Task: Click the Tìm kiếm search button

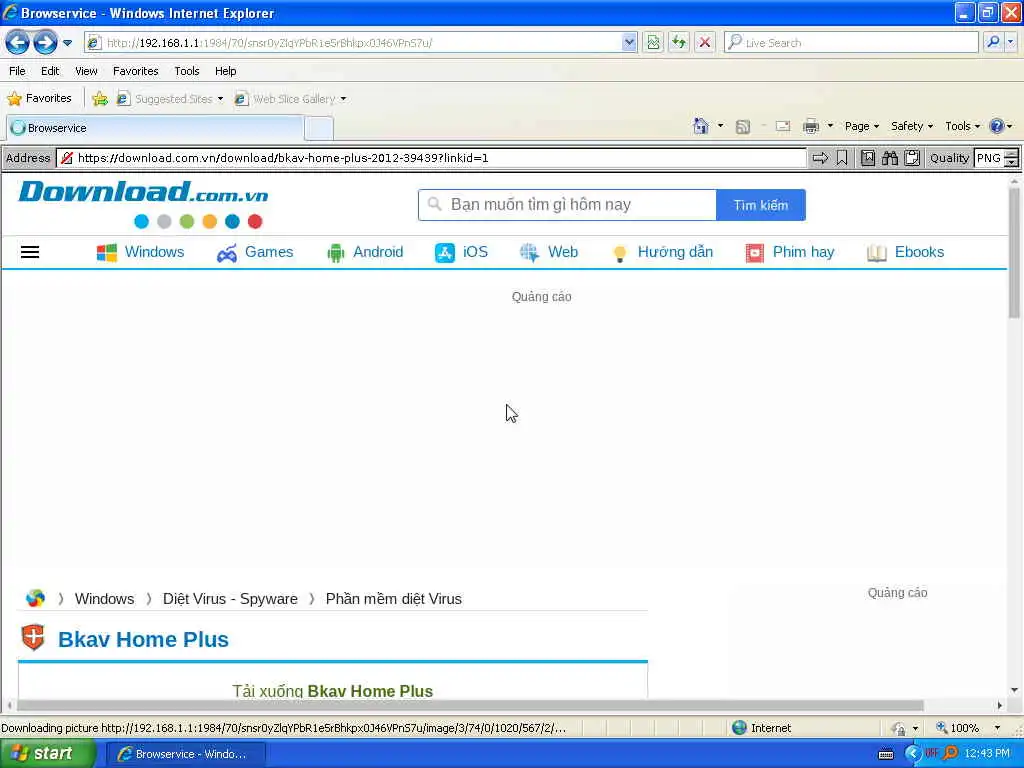Action: 761,205
